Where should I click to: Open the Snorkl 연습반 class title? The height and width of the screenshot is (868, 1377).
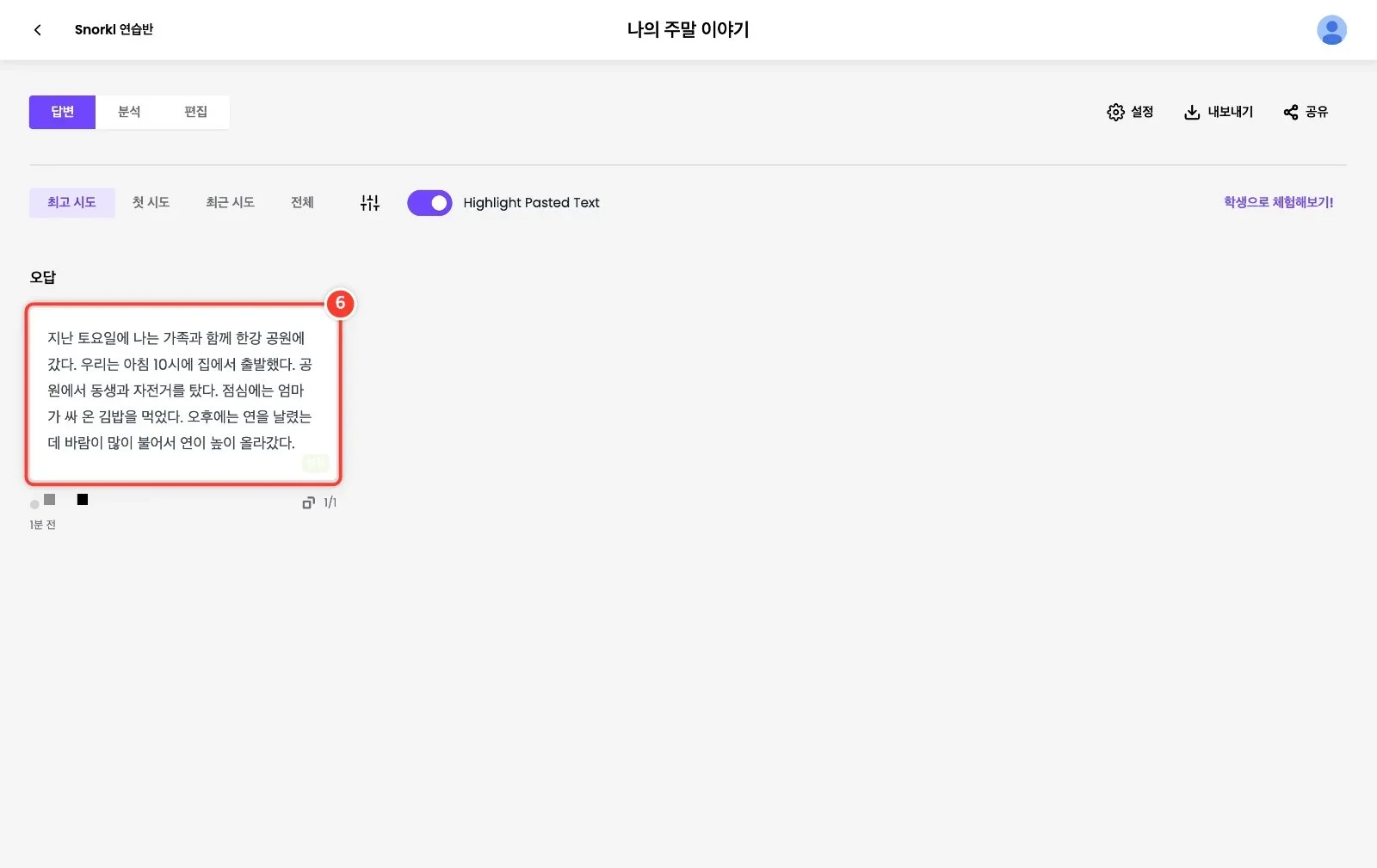click(x=114, y=29)
